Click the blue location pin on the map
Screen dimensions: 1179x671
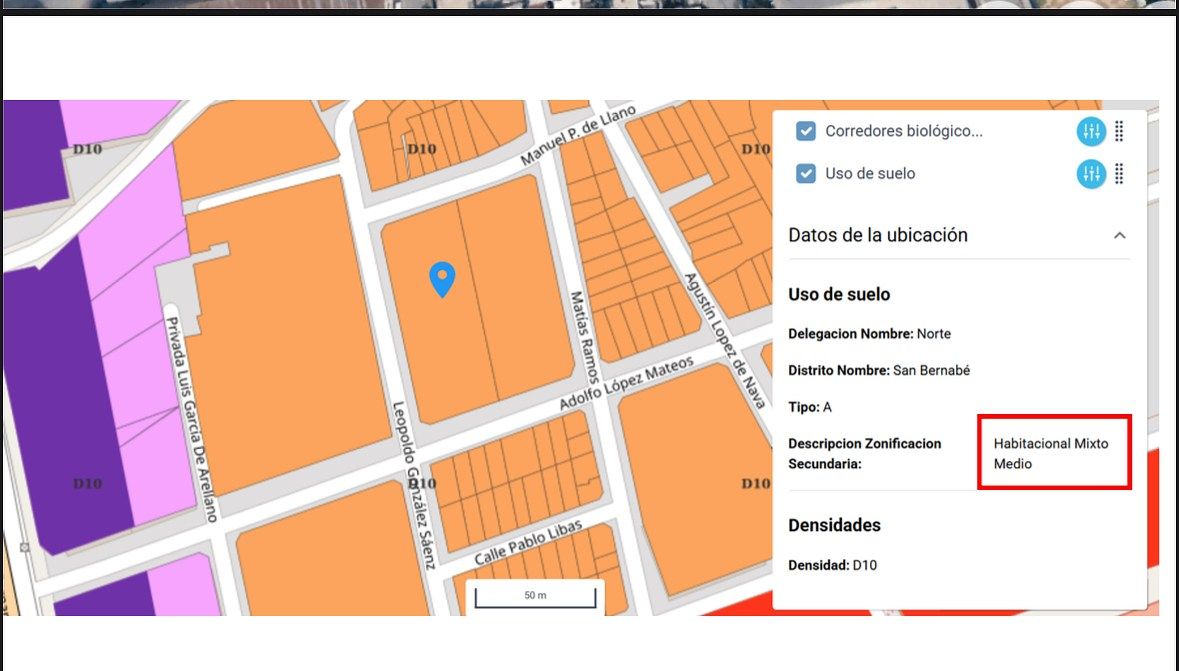click(441, 279)
